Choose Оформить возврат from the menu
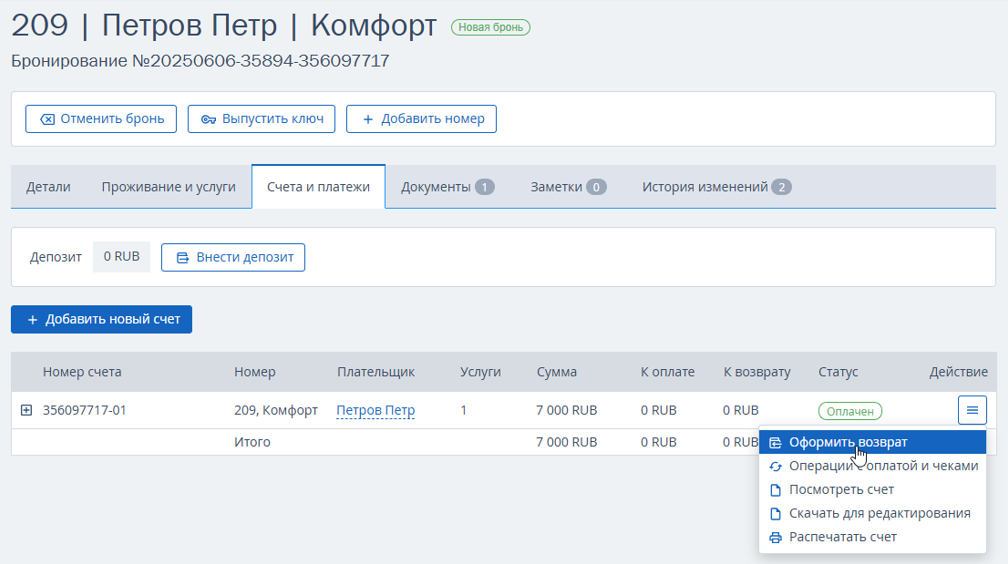 (872, 442)
